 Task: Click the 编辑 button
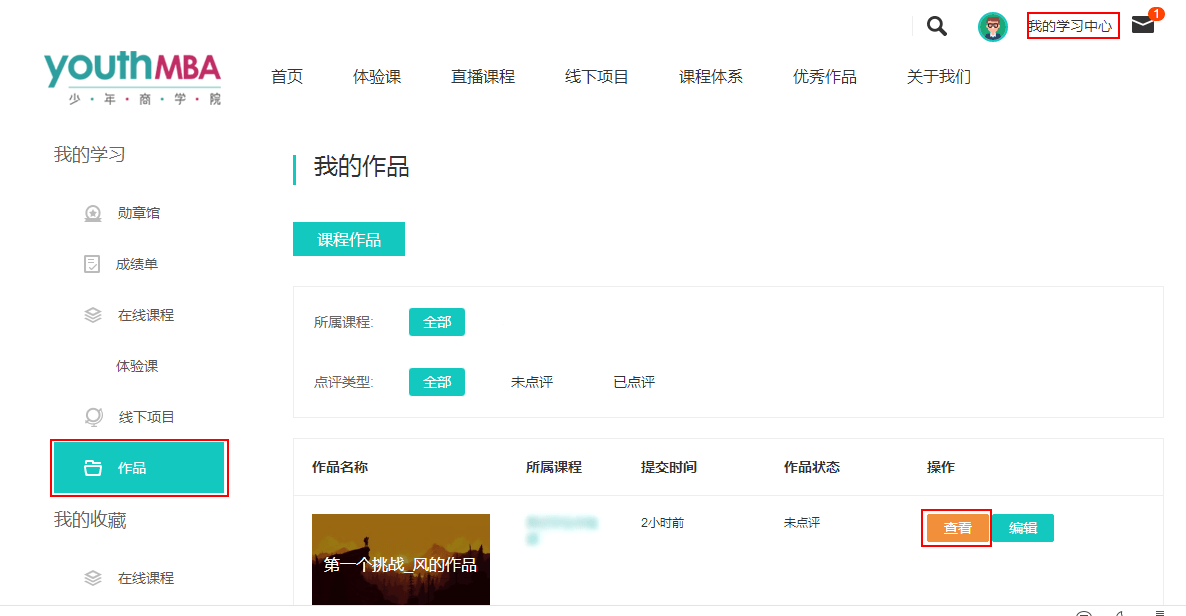[x=1023, y=528]
